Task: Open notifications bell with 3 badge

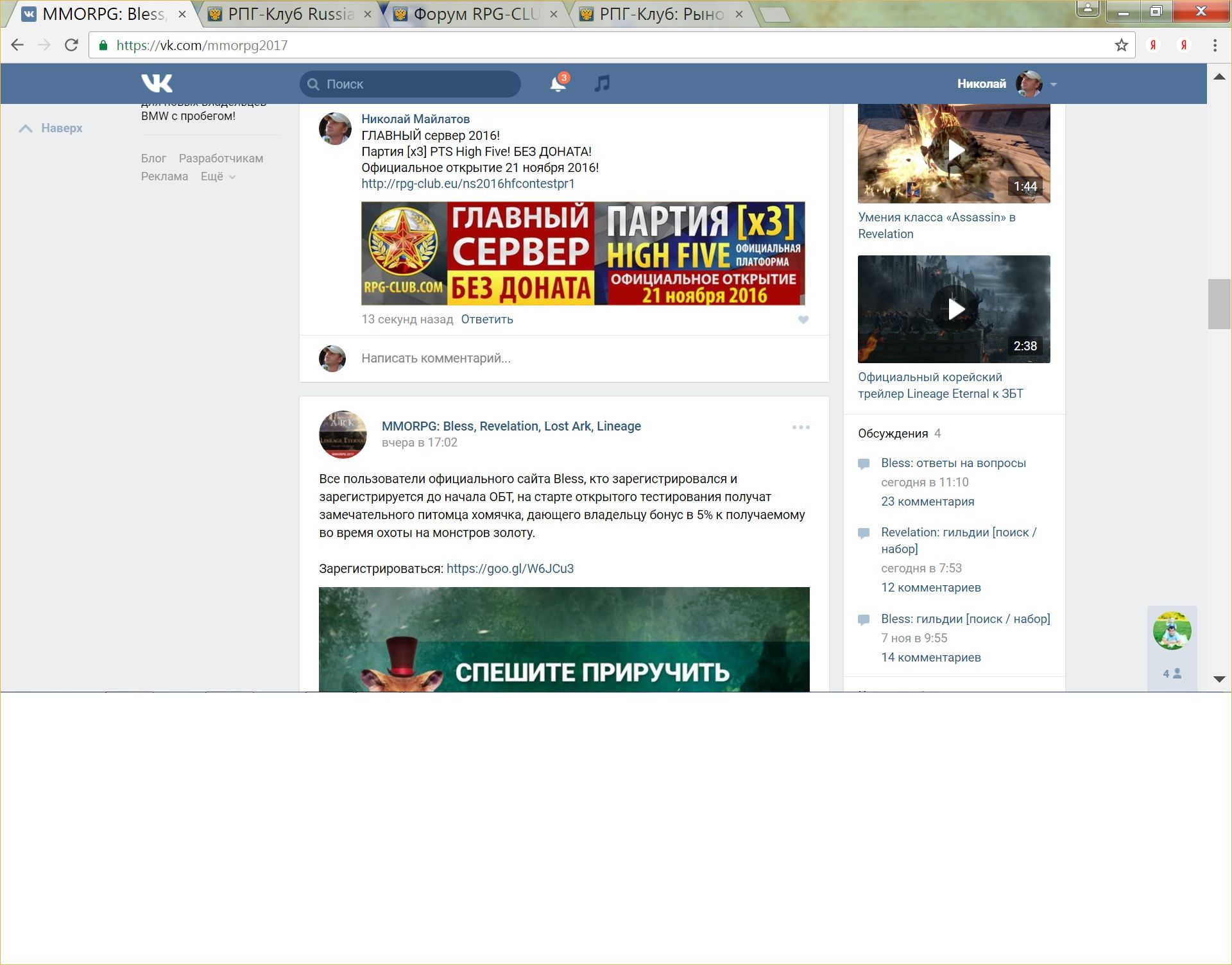Action: pyautogui.click(x=558, y=83)
